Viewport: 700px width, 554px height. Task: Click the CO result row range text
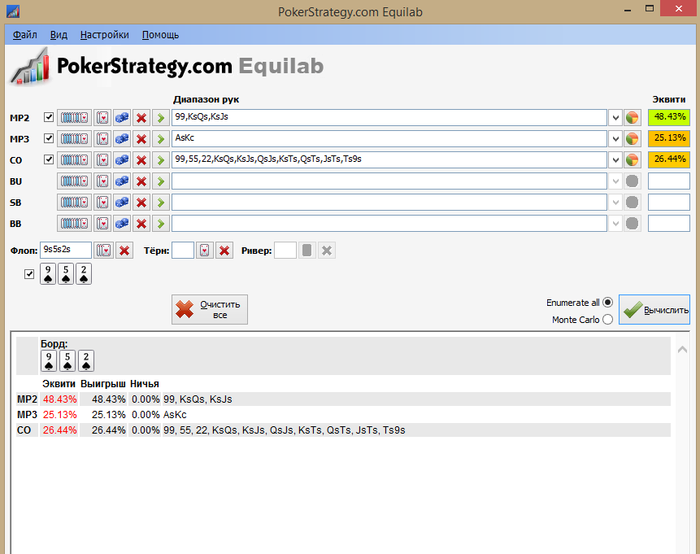point(284,430)
